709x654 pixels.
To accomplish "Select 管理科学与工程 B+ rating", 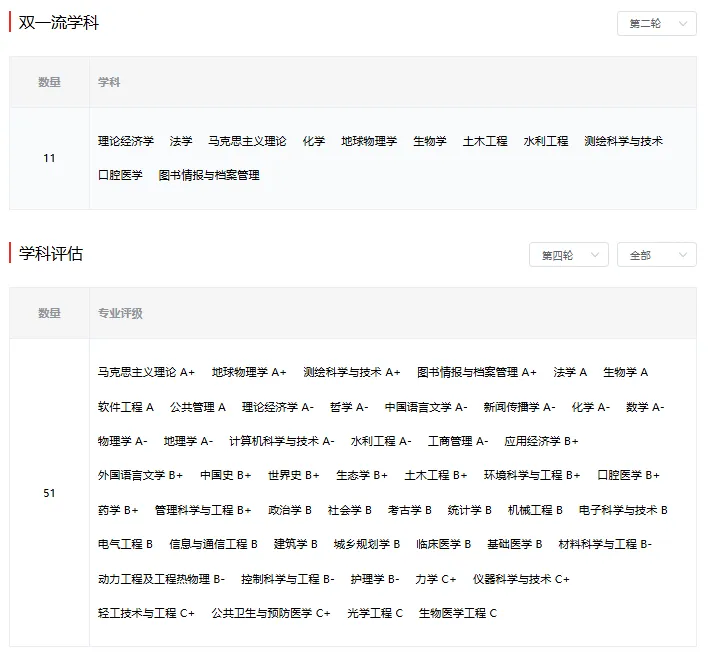I will tap(203, 510).
